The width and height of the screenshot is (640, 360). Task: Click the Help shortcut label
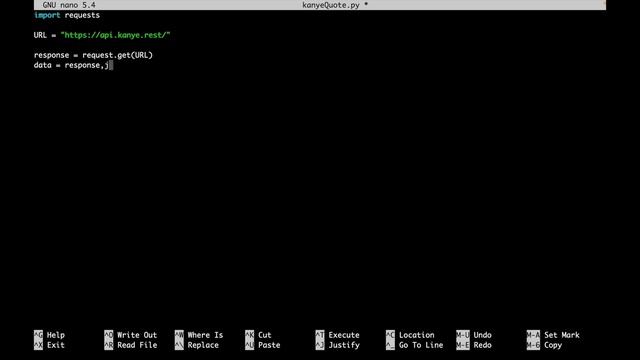click(56, 335)
